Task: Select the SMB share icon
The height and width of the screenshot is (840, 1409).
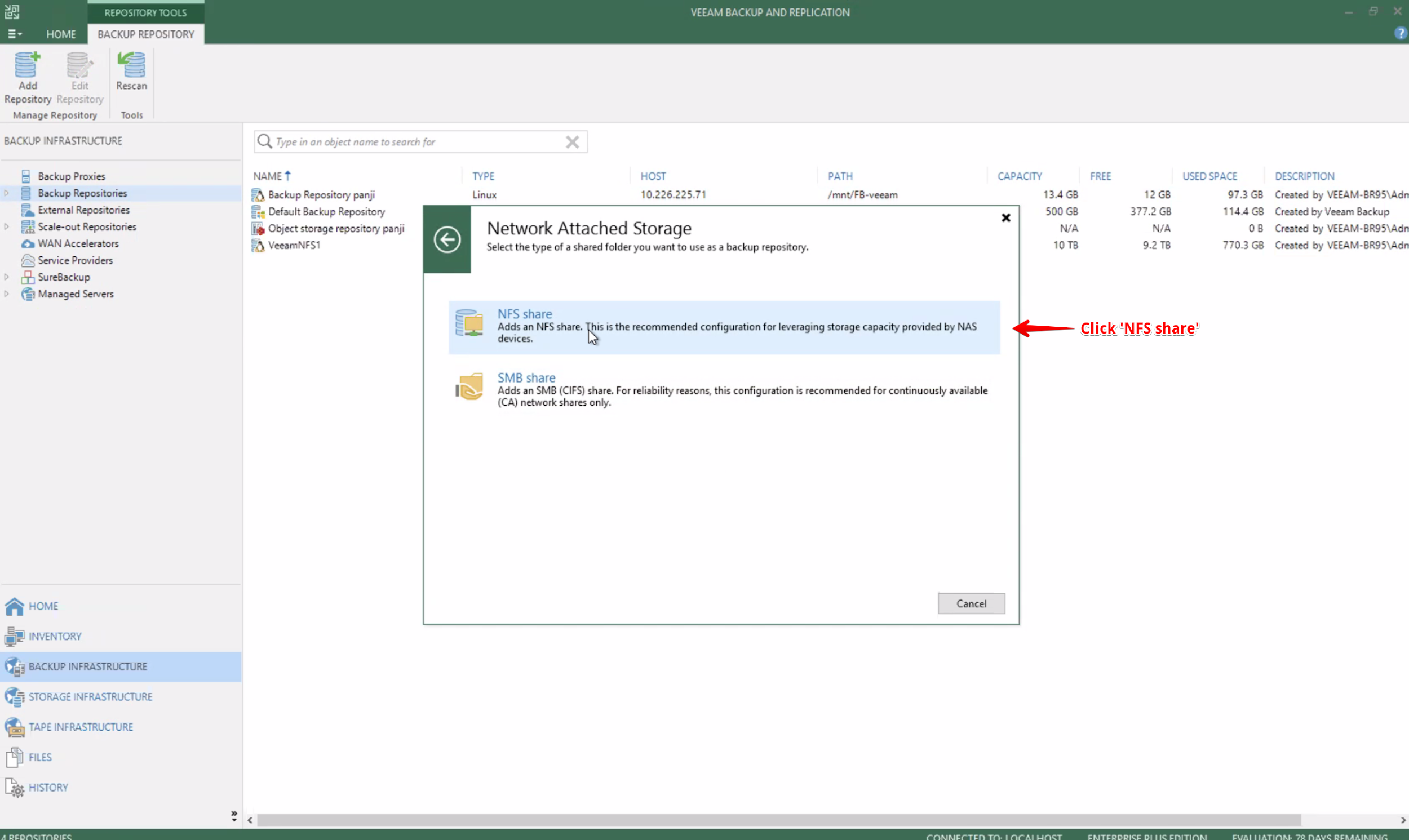Action: (x=469, y=386)
